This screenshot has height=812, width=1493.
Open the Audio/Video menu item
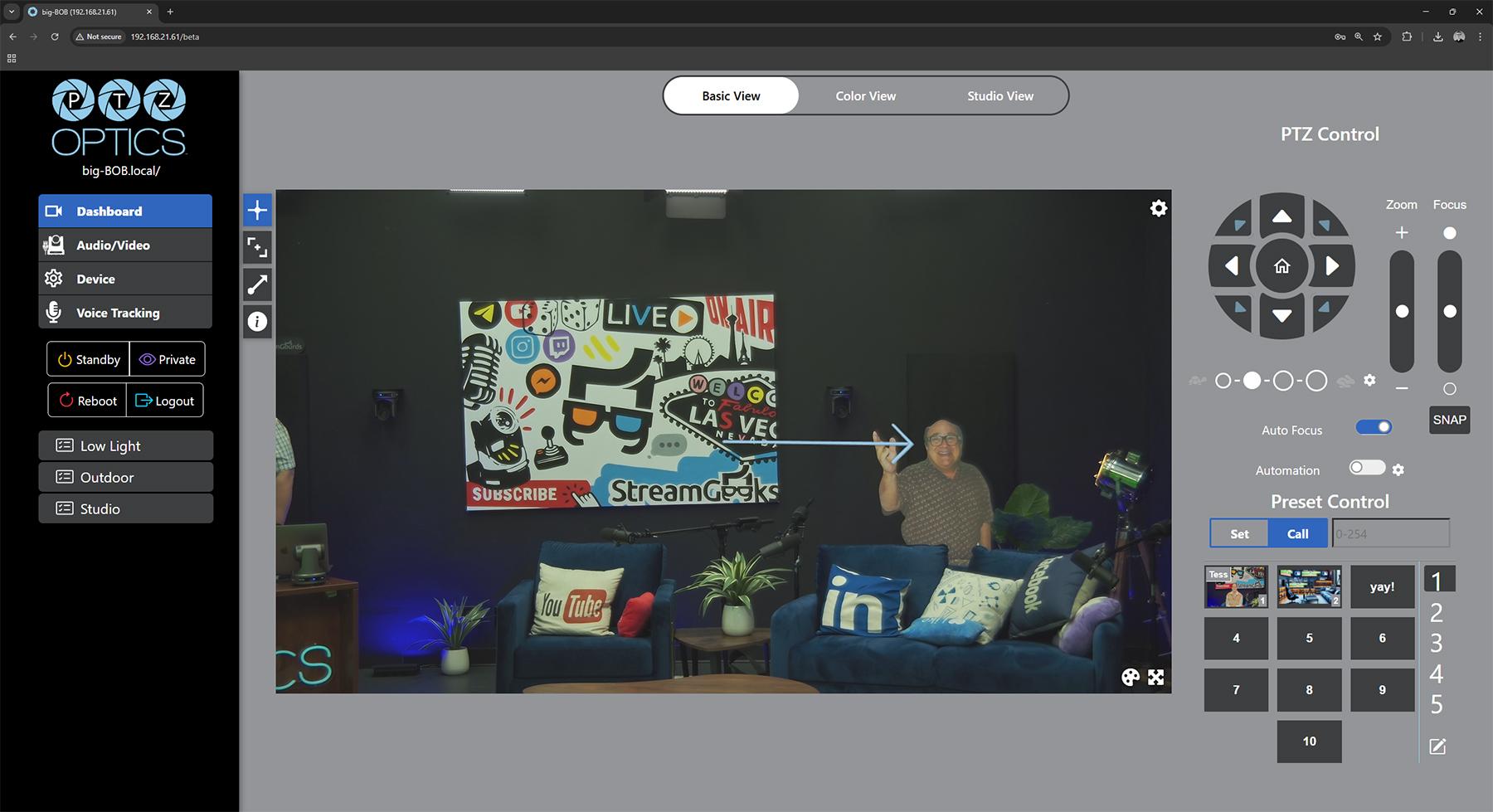[125, 245]
